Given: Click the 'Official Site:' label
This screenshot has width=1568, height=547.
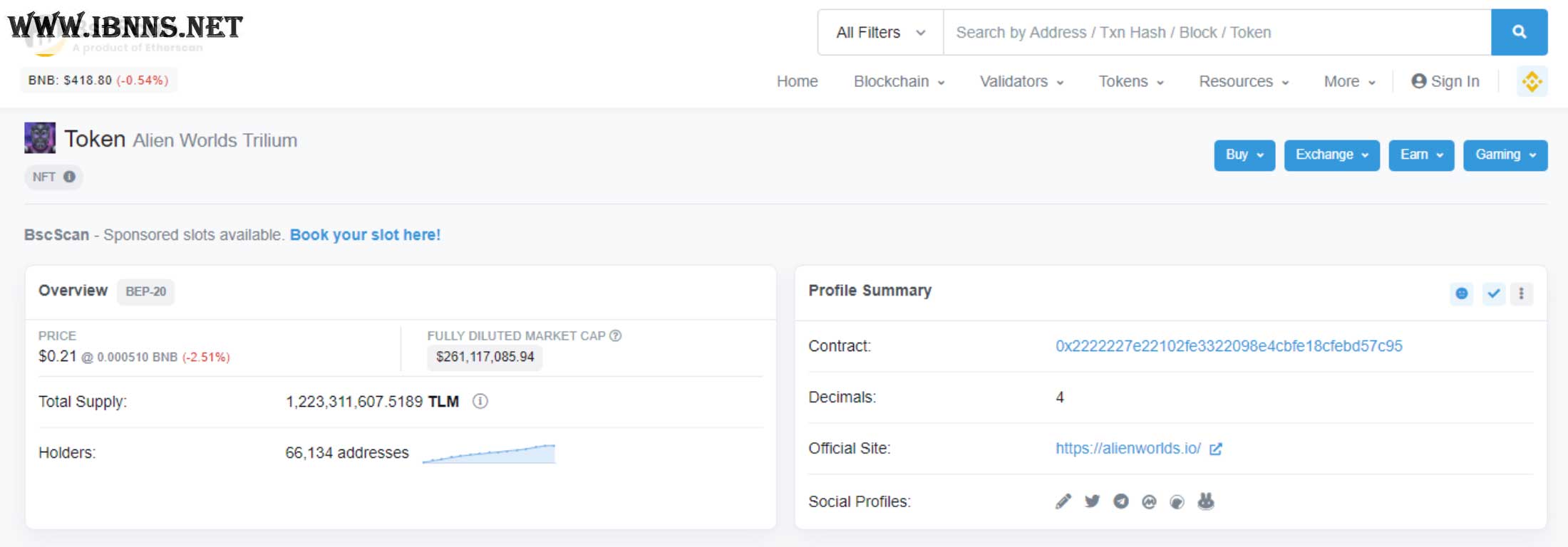Looking at the screenshot, I should (x=850, y=449).
